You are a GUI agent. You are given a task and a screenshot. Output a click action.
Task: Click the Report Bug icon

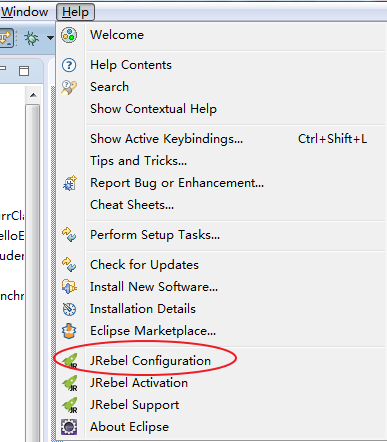(x=69, y=183)
